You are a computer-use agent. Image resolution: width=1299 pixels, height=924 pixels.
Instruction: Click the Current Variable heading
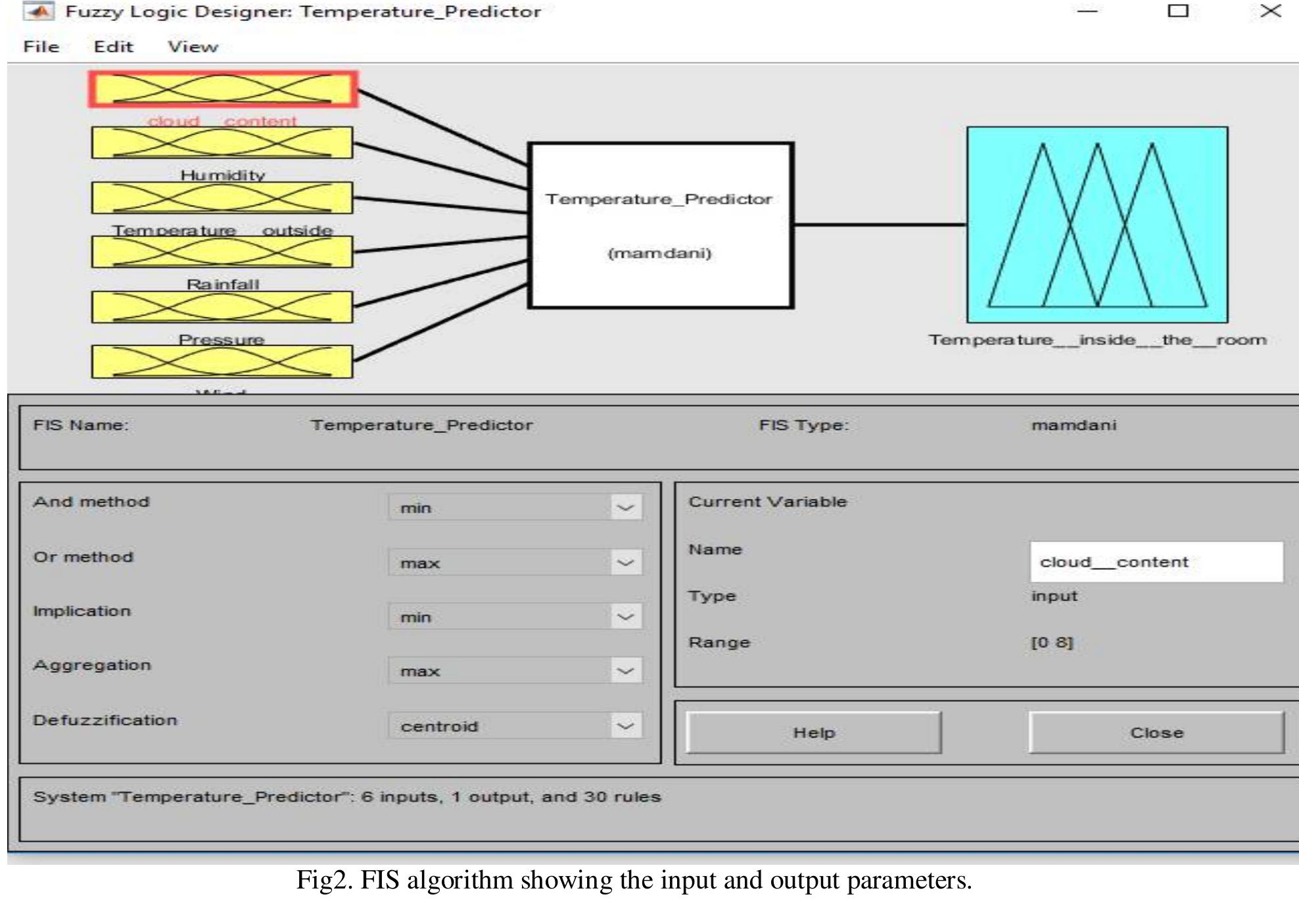pos(767,501)
